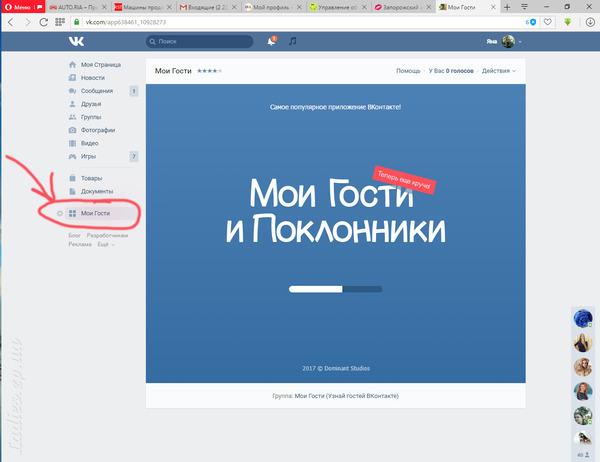Viewport: 600px width, 462px height.
Task: Go back with the browser back arrow
Action: (x=11, y=22)
